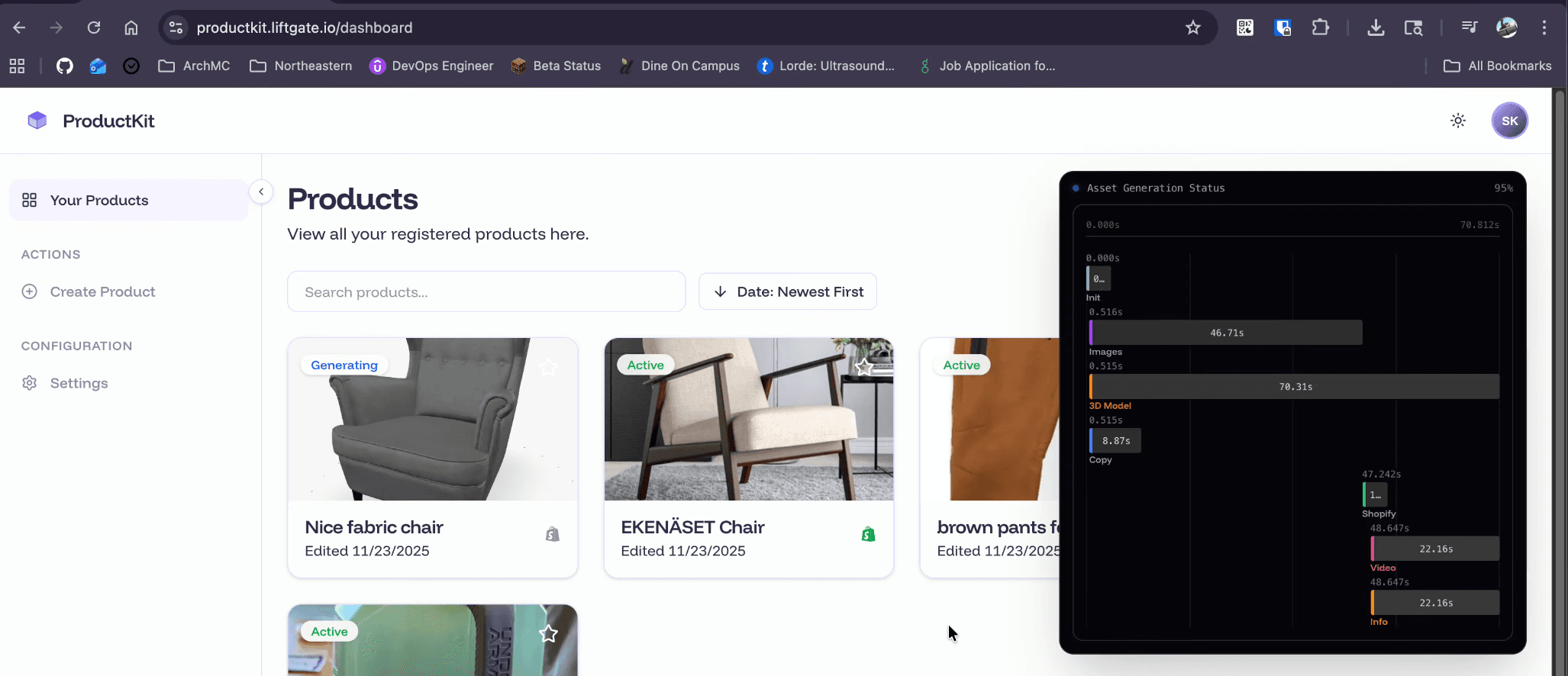Image resolution: width=1568 pixels, height=676 pixels.
Task: Expand the All Bookmarks folder
Action: (1497, 66)
